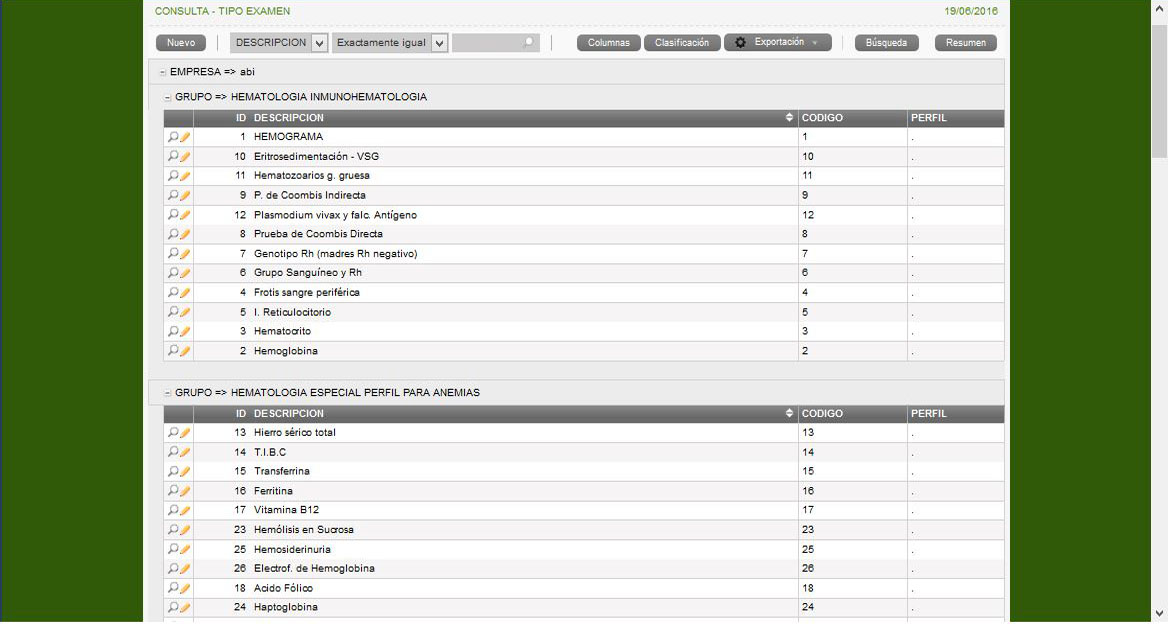Click the Nuevo button

tap(181, 43)
